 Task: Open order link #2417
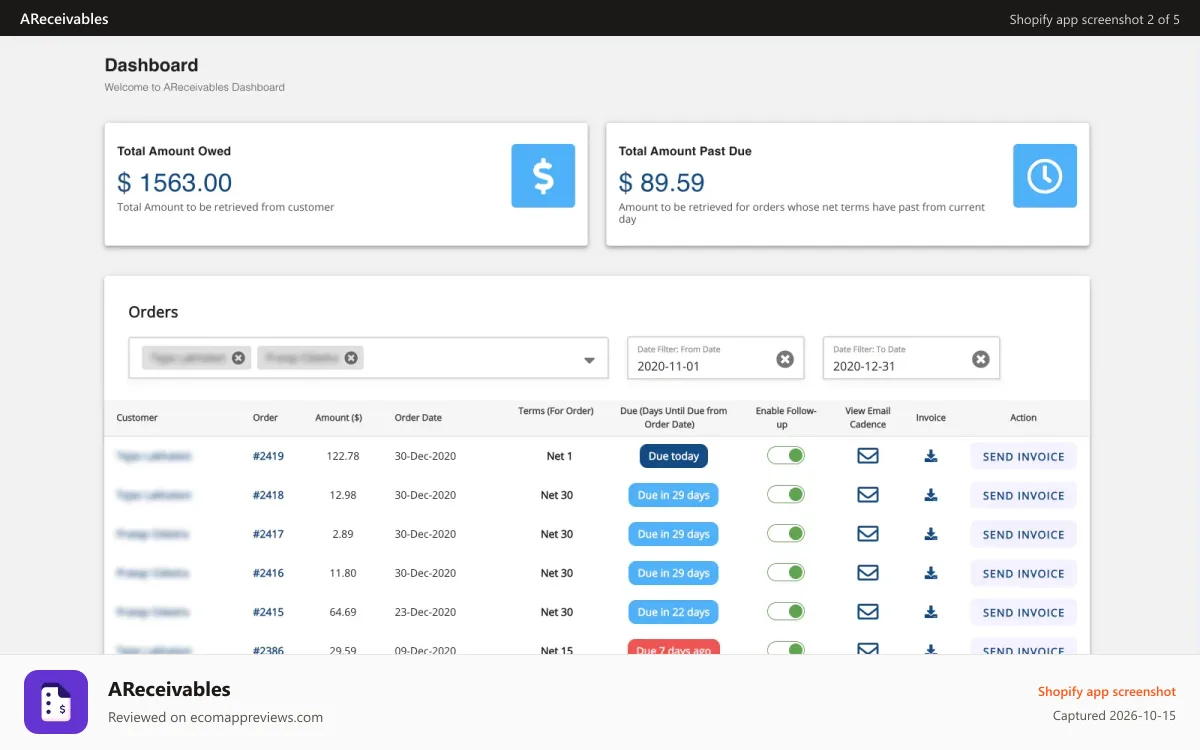(x=268, y=534)
